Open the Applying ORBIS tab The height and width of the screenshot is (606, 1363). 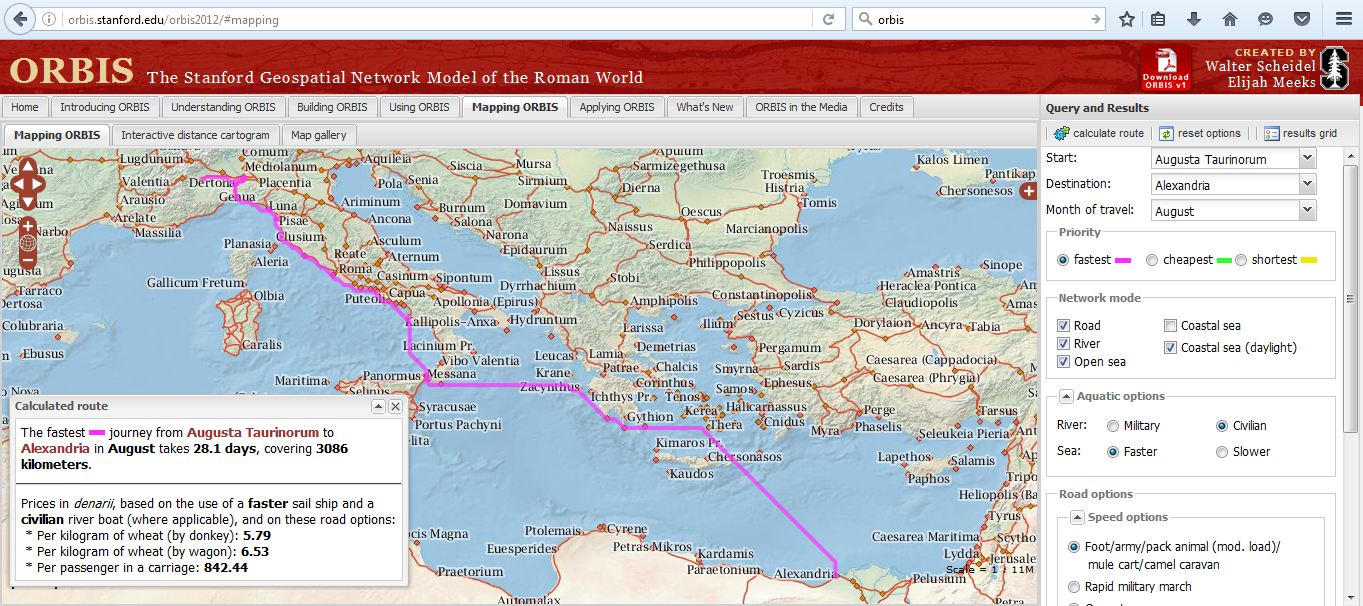pyautogui.click(x=617, y=107)
